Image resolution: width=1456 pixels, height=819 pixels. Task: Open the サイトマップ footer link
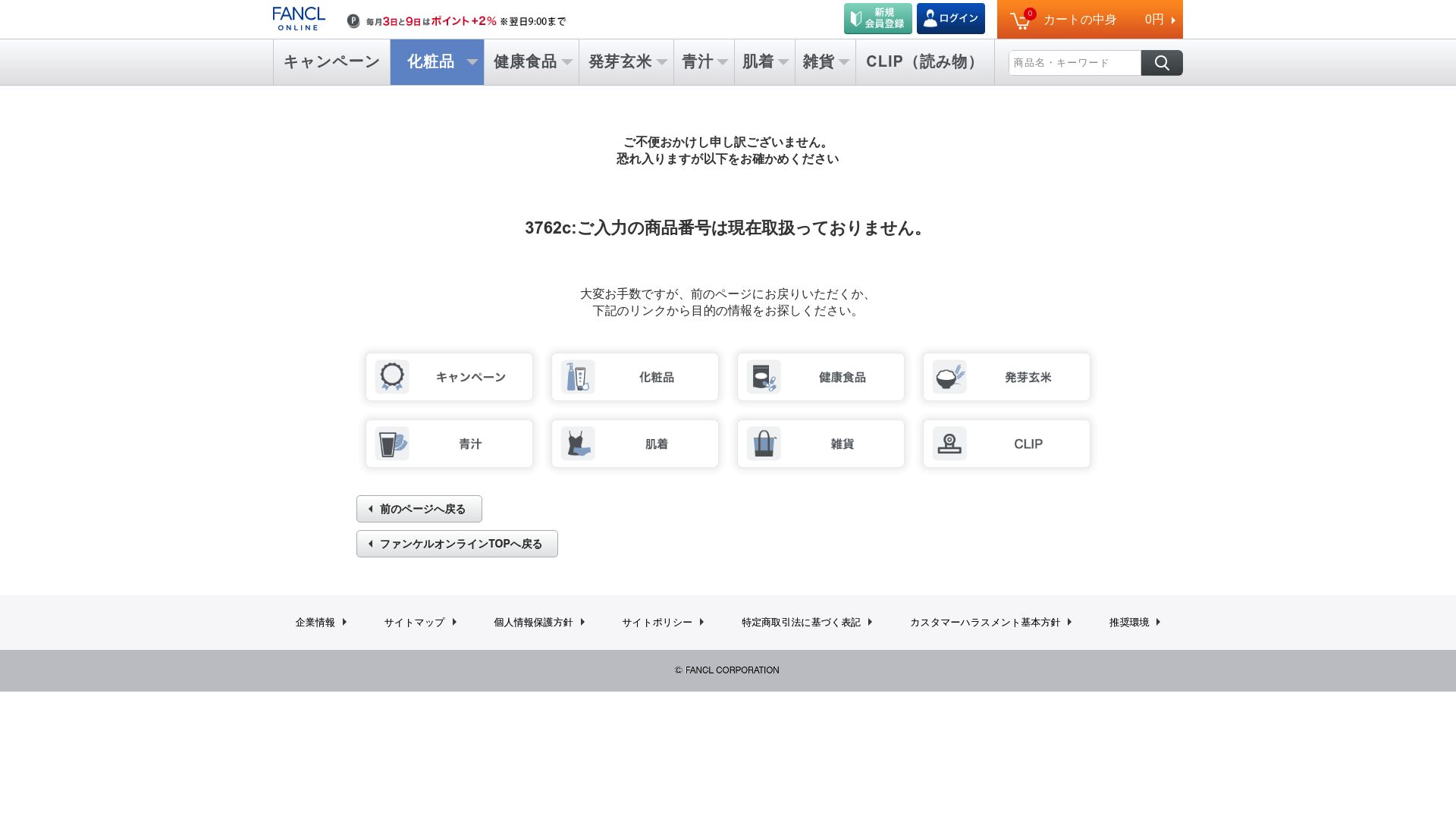414,622
